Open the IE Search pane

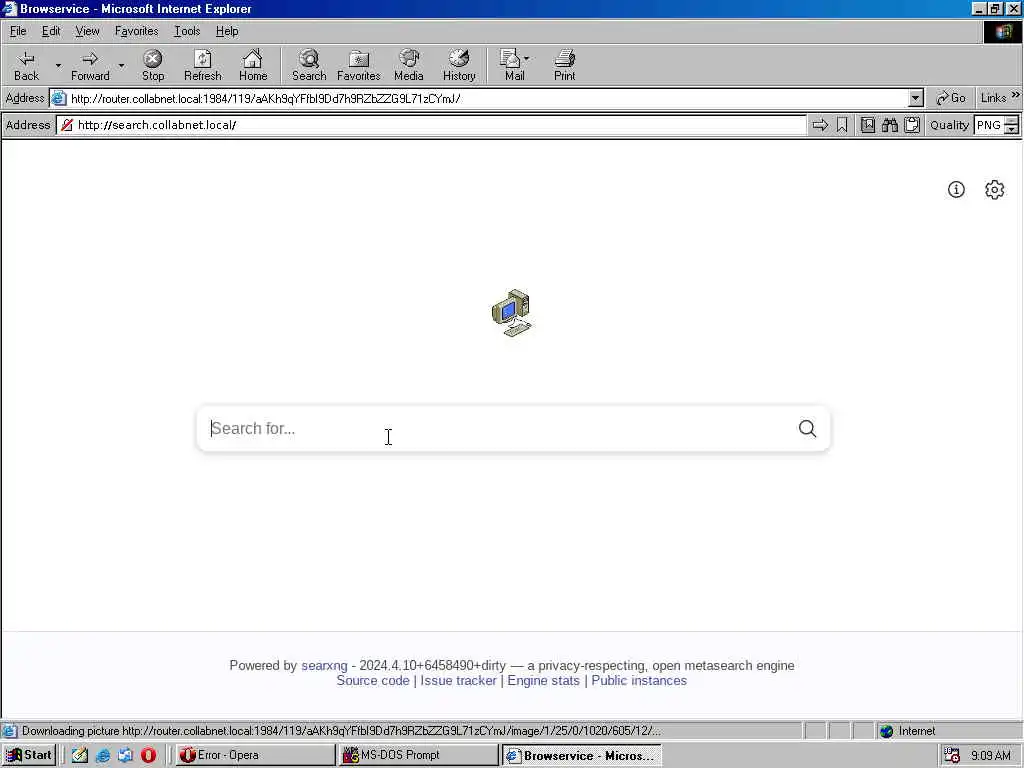coord(309,65)
